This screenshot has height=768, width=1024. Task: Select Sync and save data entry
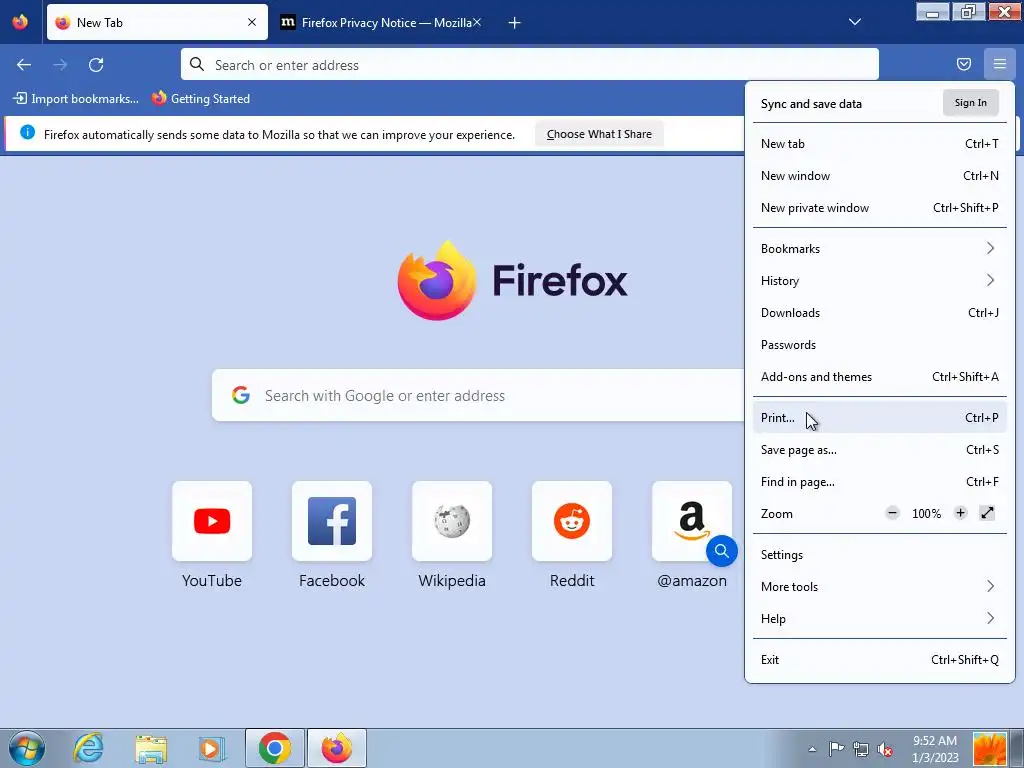coord(811,104)
